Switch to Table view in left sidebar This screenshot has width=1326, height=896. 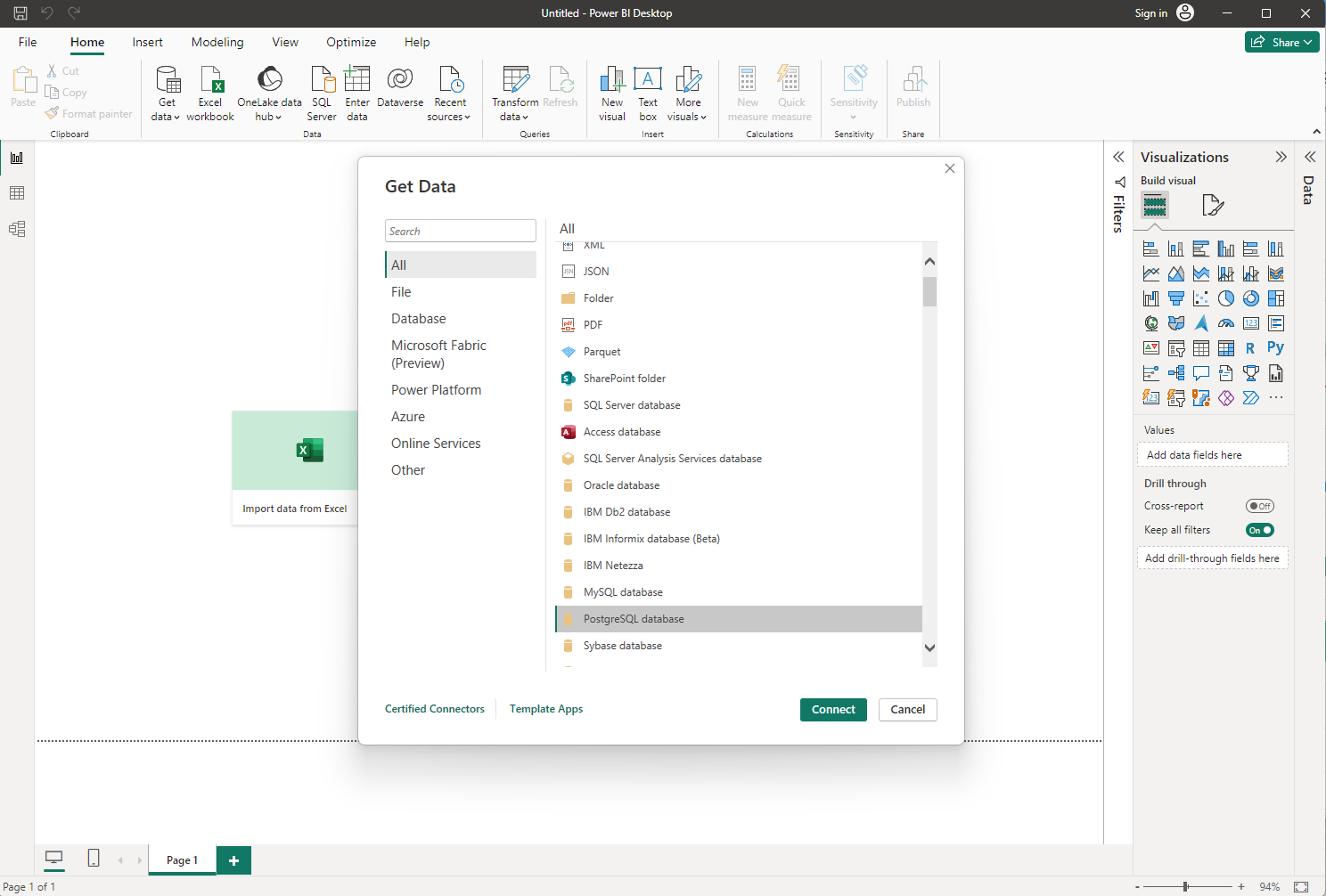17,193
